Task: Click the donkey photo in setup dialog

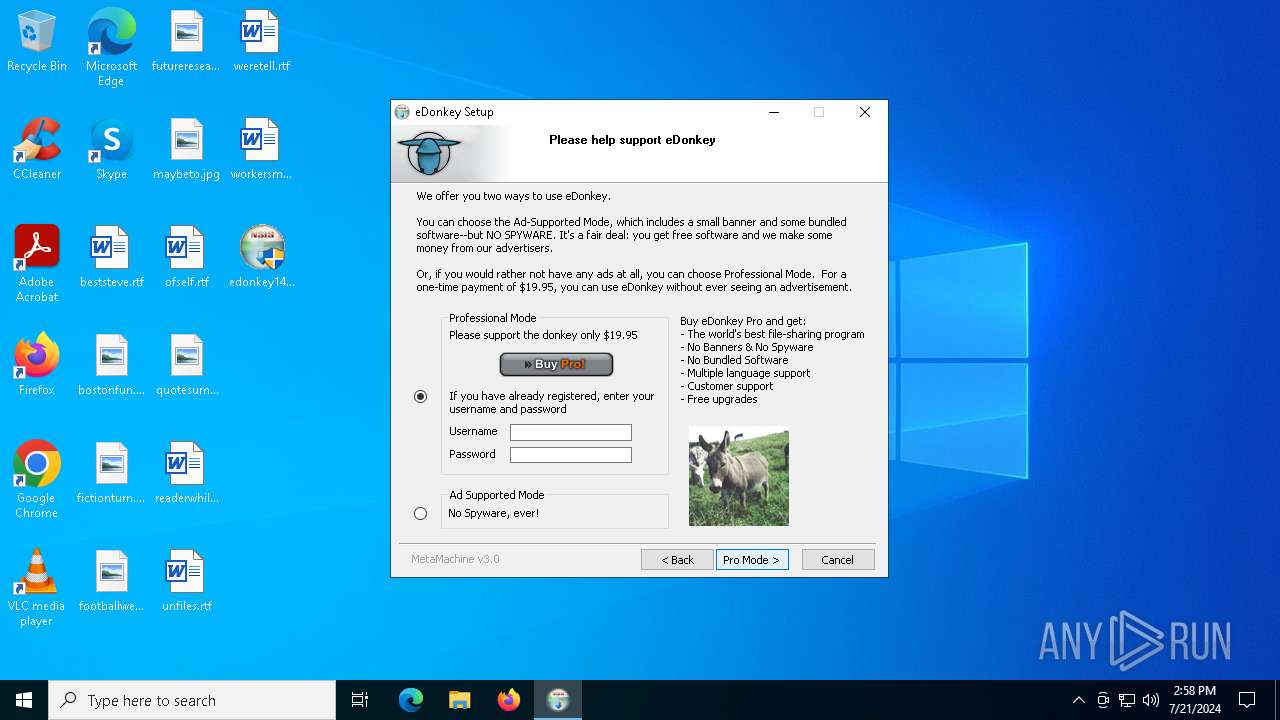Action: click(739, 477)
